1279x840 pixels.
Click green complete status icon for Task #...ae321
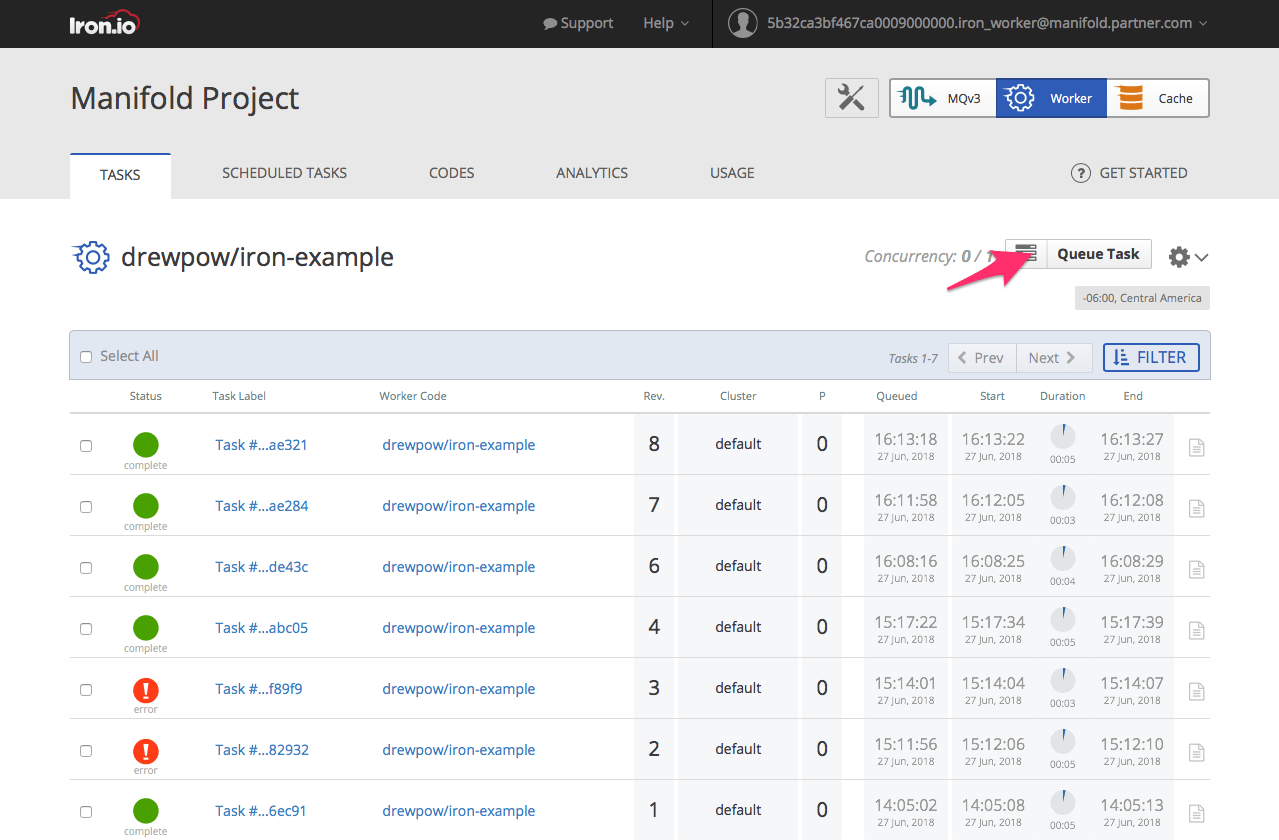146,445
